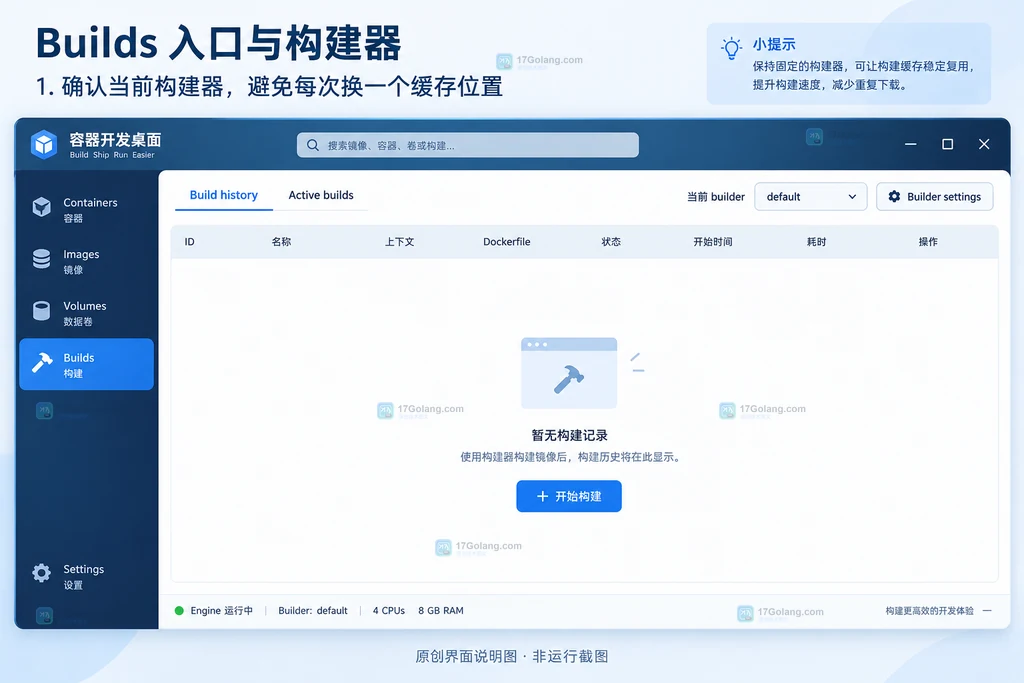This screenshot has height=683, width=1024.
Task: Click the gear icon in Builder settings
Action: tap(894, 197)
